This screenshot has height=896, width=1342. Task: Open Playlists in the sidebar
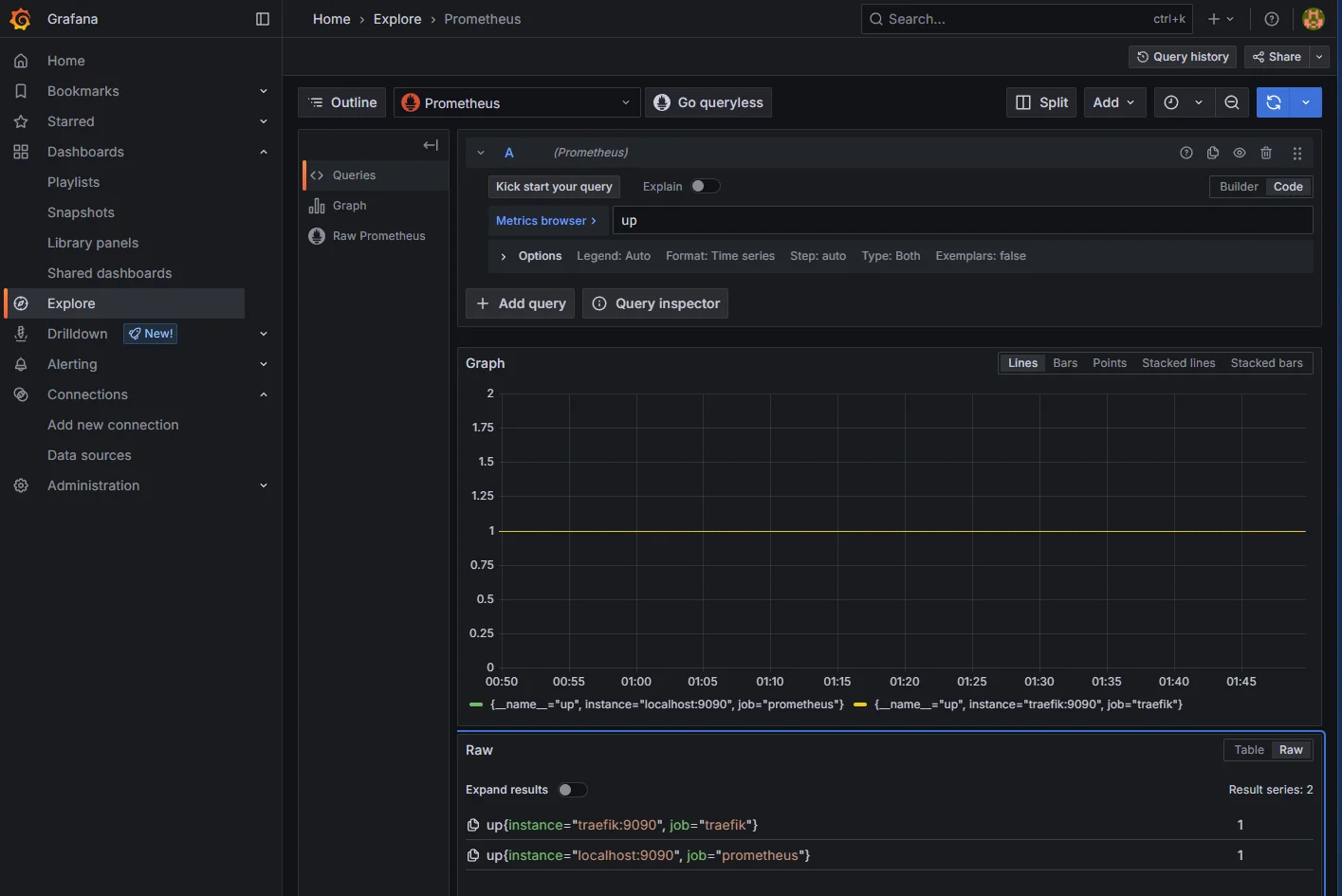click(73, 182)
